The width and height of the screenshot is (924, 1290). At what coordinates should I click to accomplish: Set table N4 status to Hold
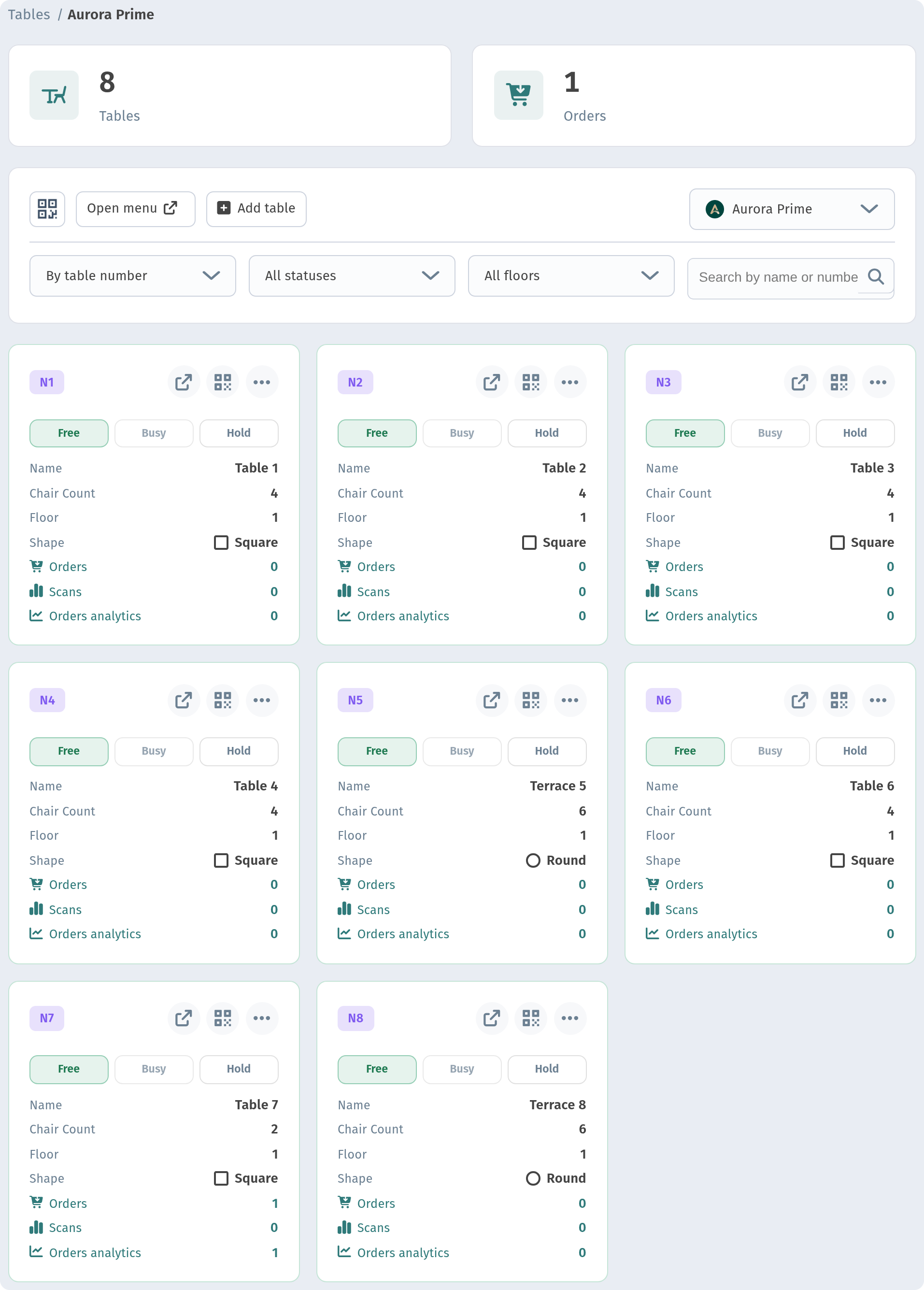tap(239, 751)
